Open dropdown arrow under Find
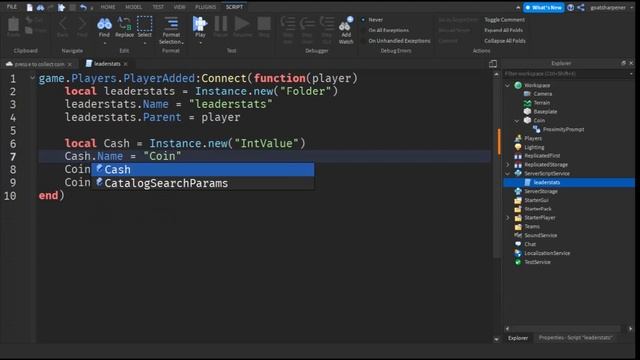The height and width of the screenshot is (360, 640). click(104, 43)
